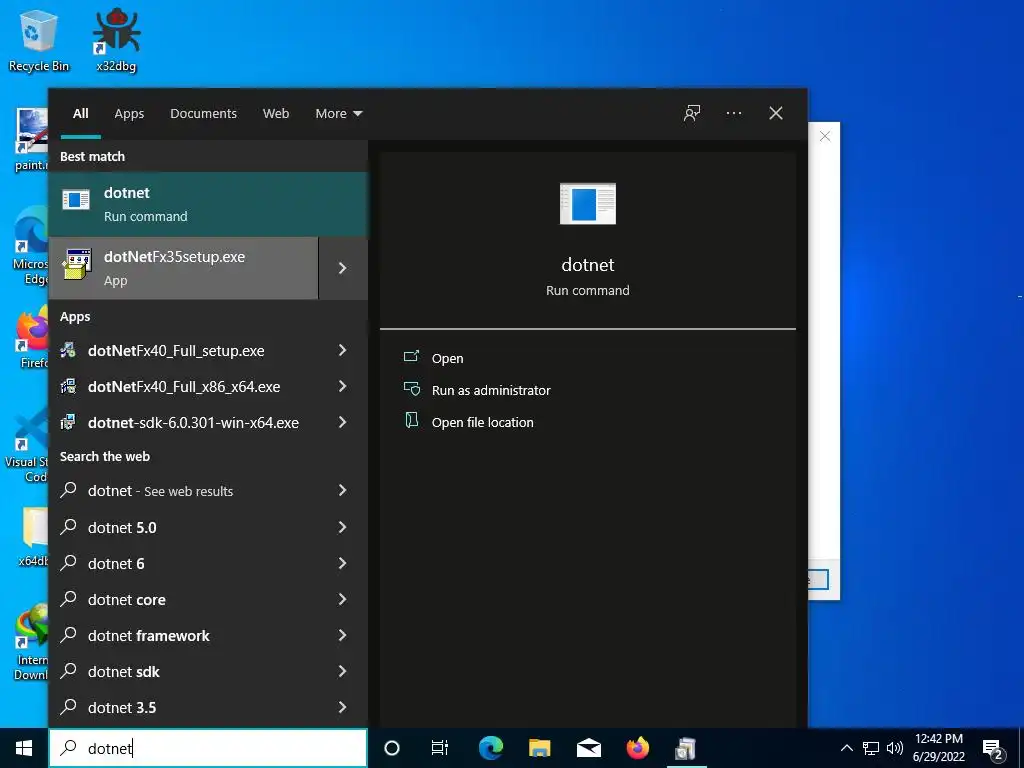Expand the 'dotnet 5.0' web suggestion arrow
This screenshot has height=768, width=1024.
tap(343, 527)
